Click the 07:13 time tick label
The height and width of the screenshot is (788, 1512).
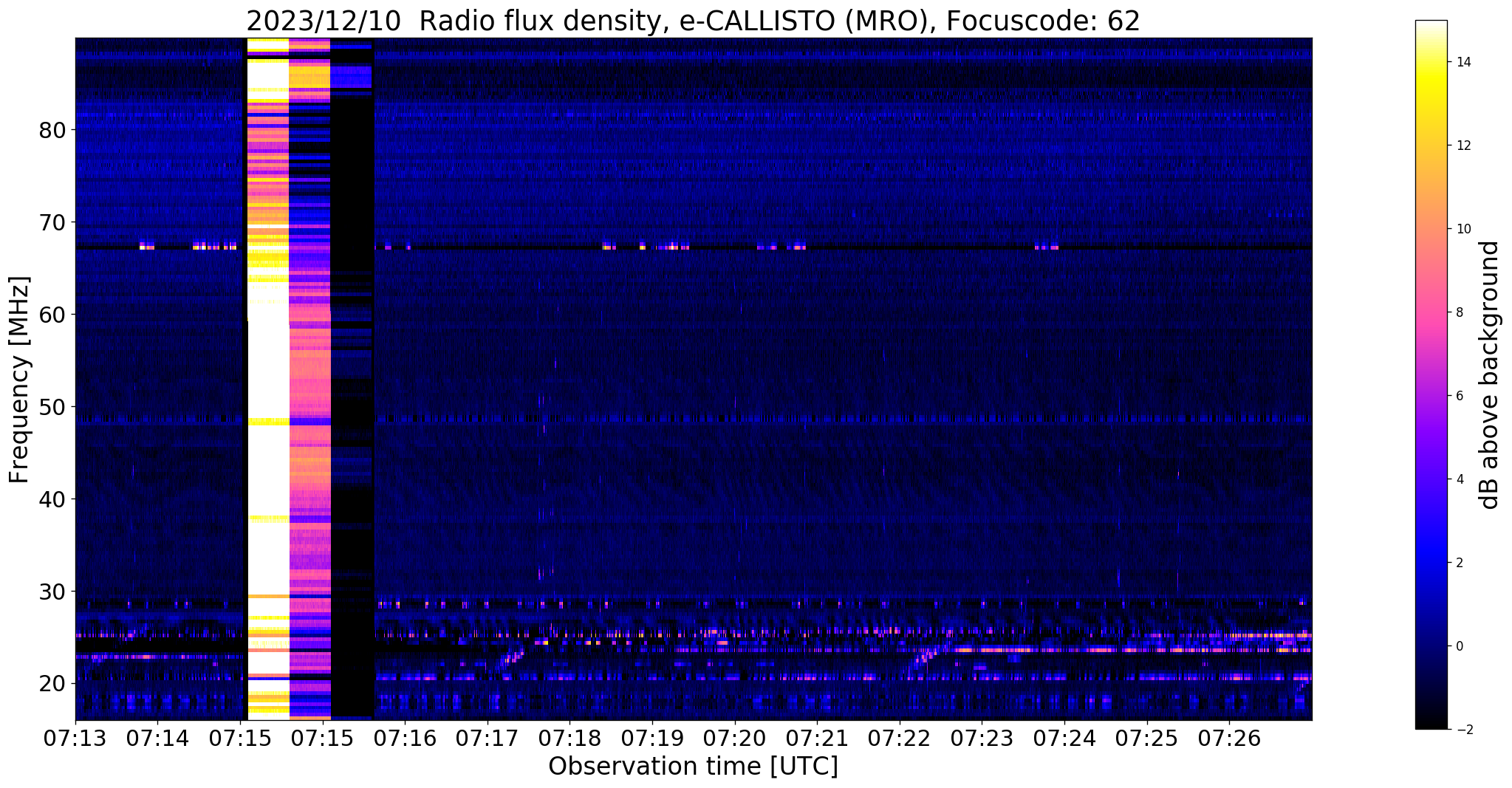click(x=75, y=739)
